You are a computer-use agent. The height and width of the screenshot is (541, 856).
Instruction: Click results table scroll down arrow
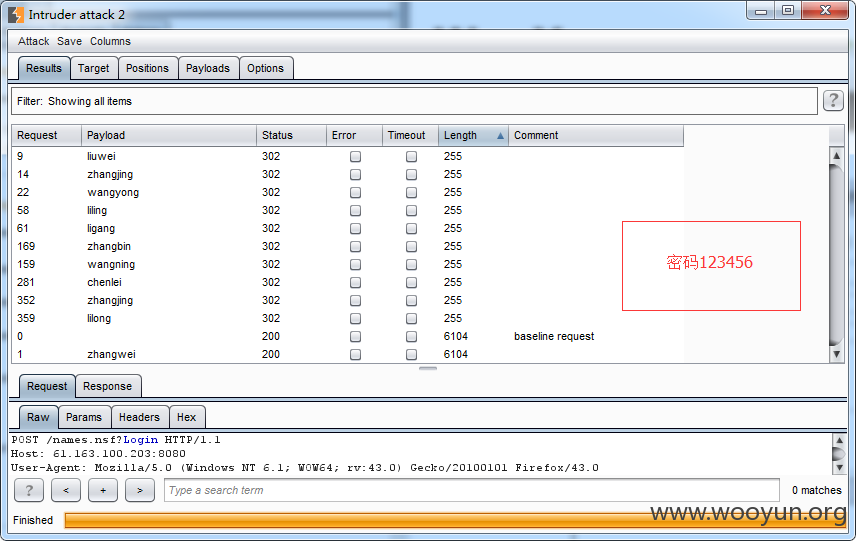point(836,354)
